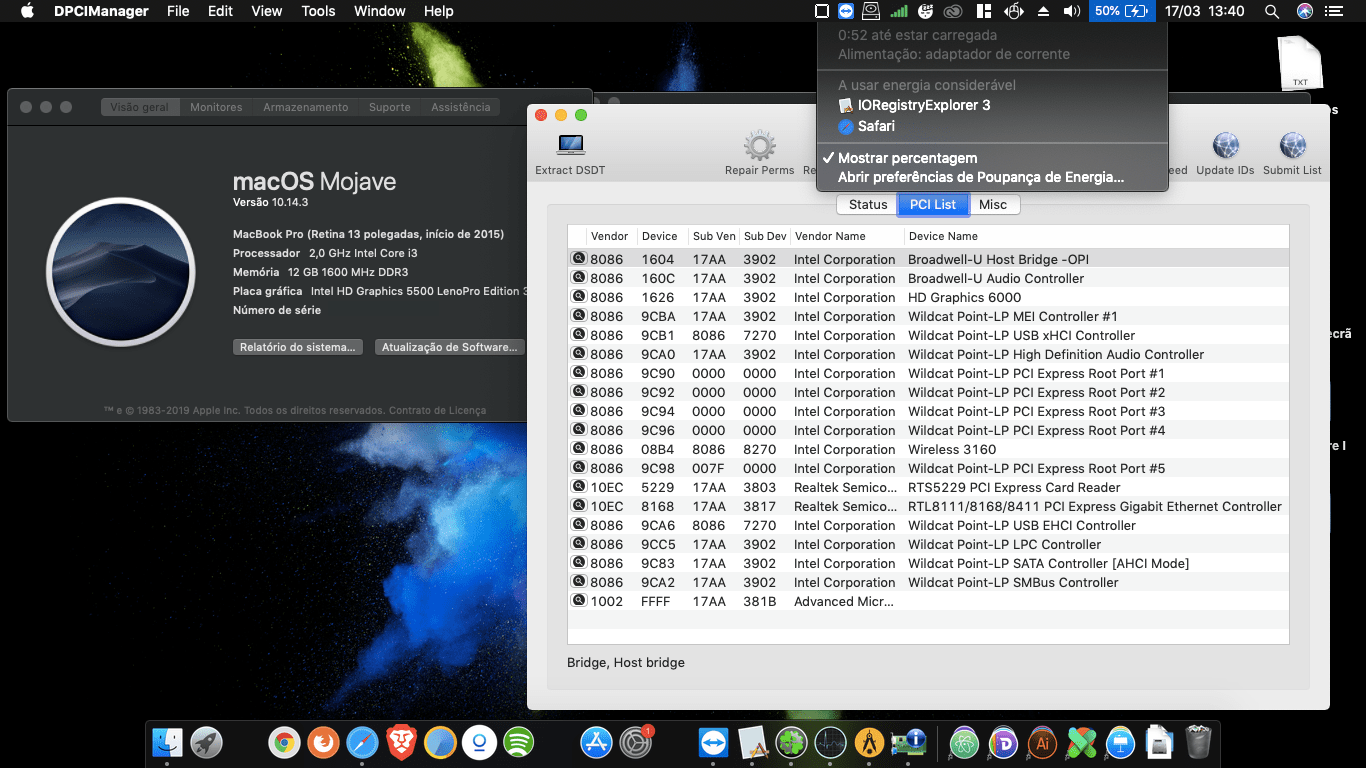
Task: Click the Relatório do sistema button
Action: [x=299, y=347]
